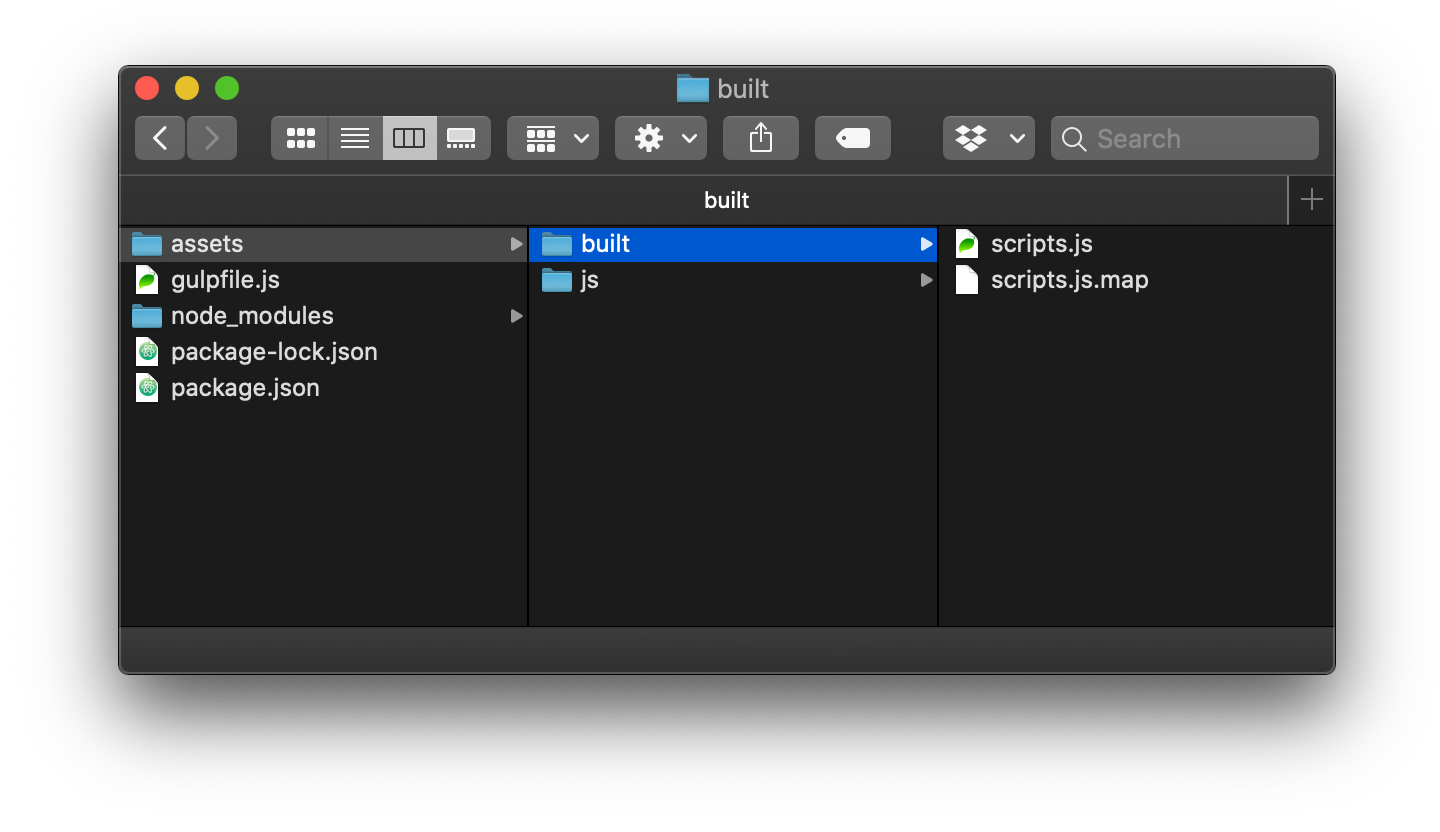Open the item grouping dropdown

tap(552, 138)
